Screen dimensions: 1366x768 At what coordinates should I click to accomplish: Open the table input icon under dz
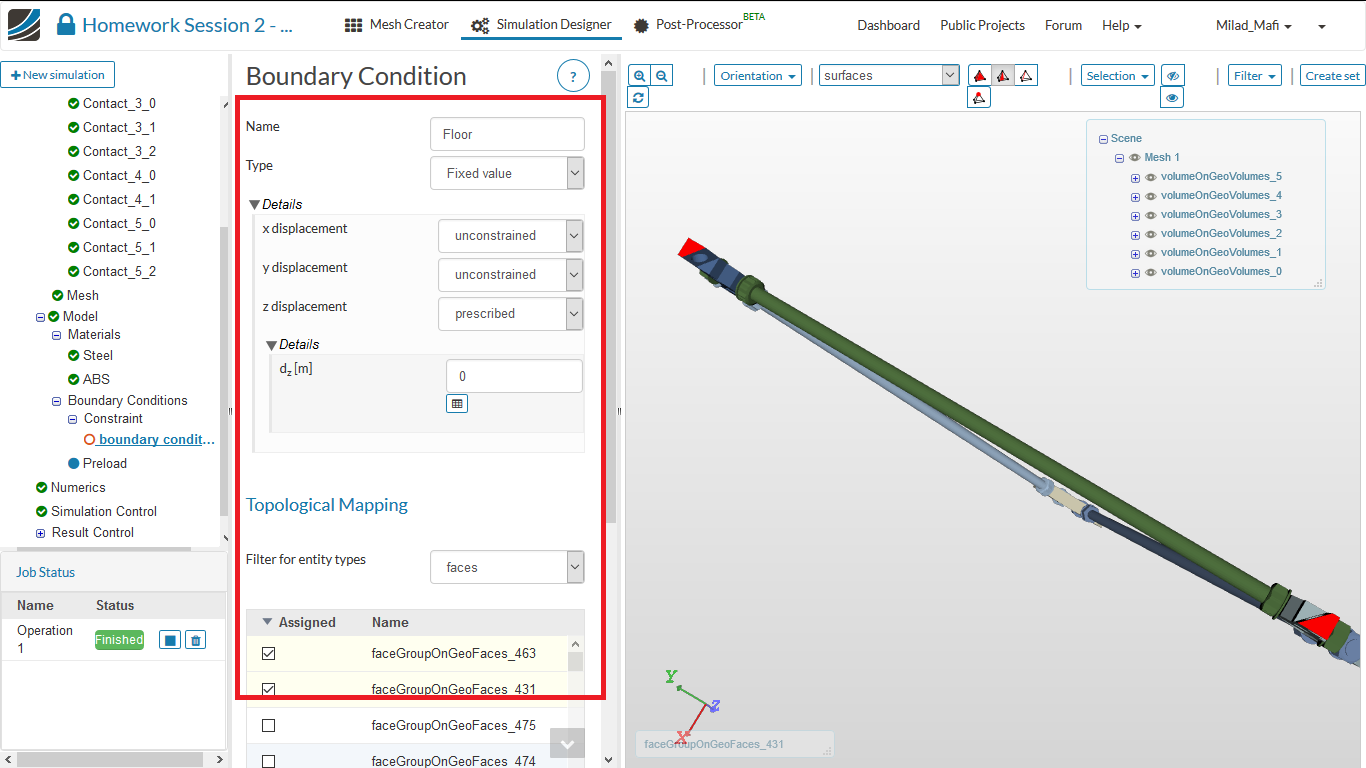coord(457,403)
